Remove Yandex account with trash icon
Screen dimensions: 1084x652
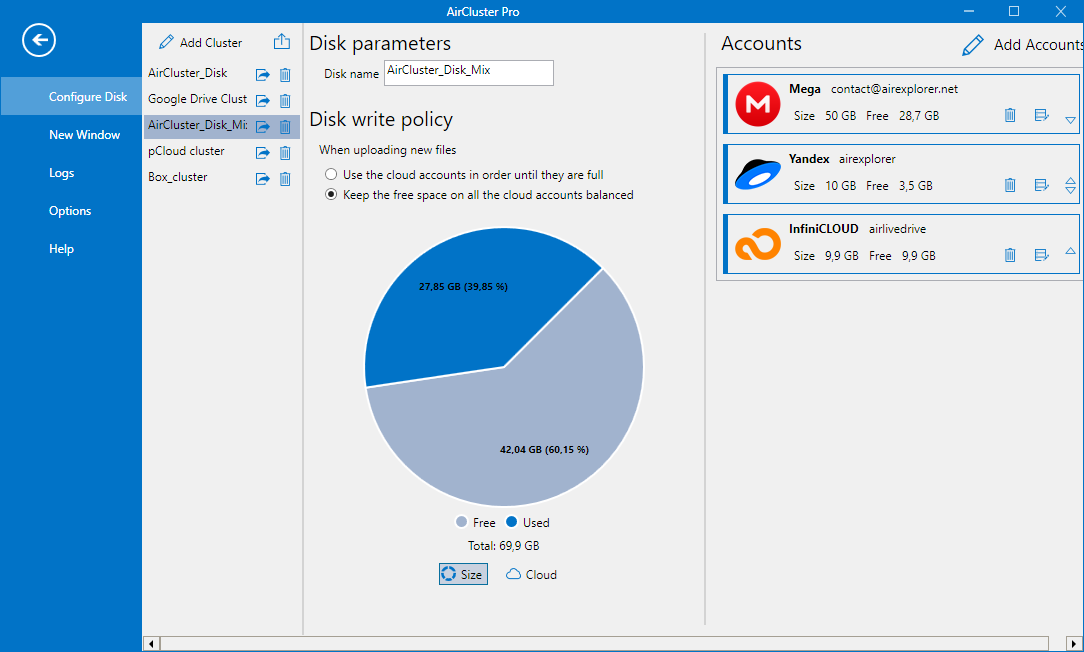tap(1010, 185)
